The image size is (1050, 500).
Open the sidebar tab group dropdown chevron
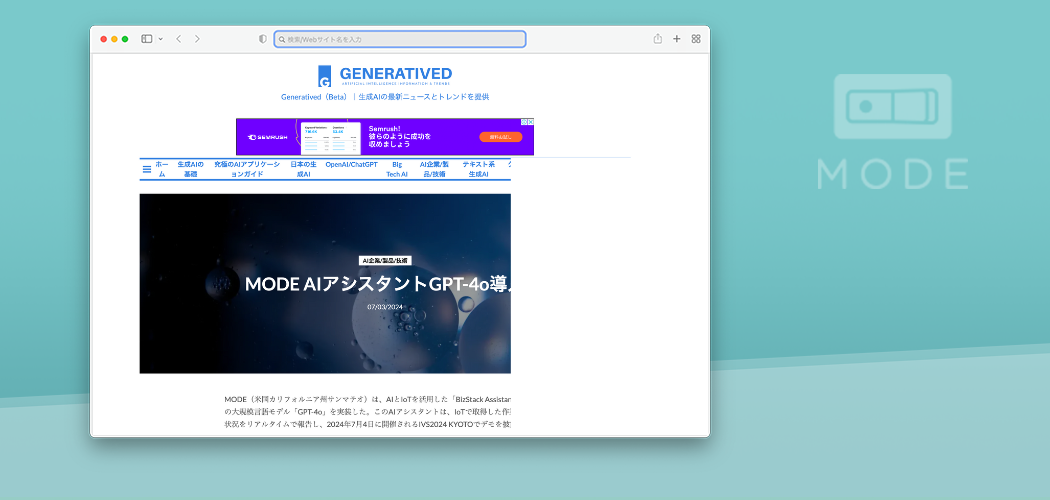[x=160, y=39]
